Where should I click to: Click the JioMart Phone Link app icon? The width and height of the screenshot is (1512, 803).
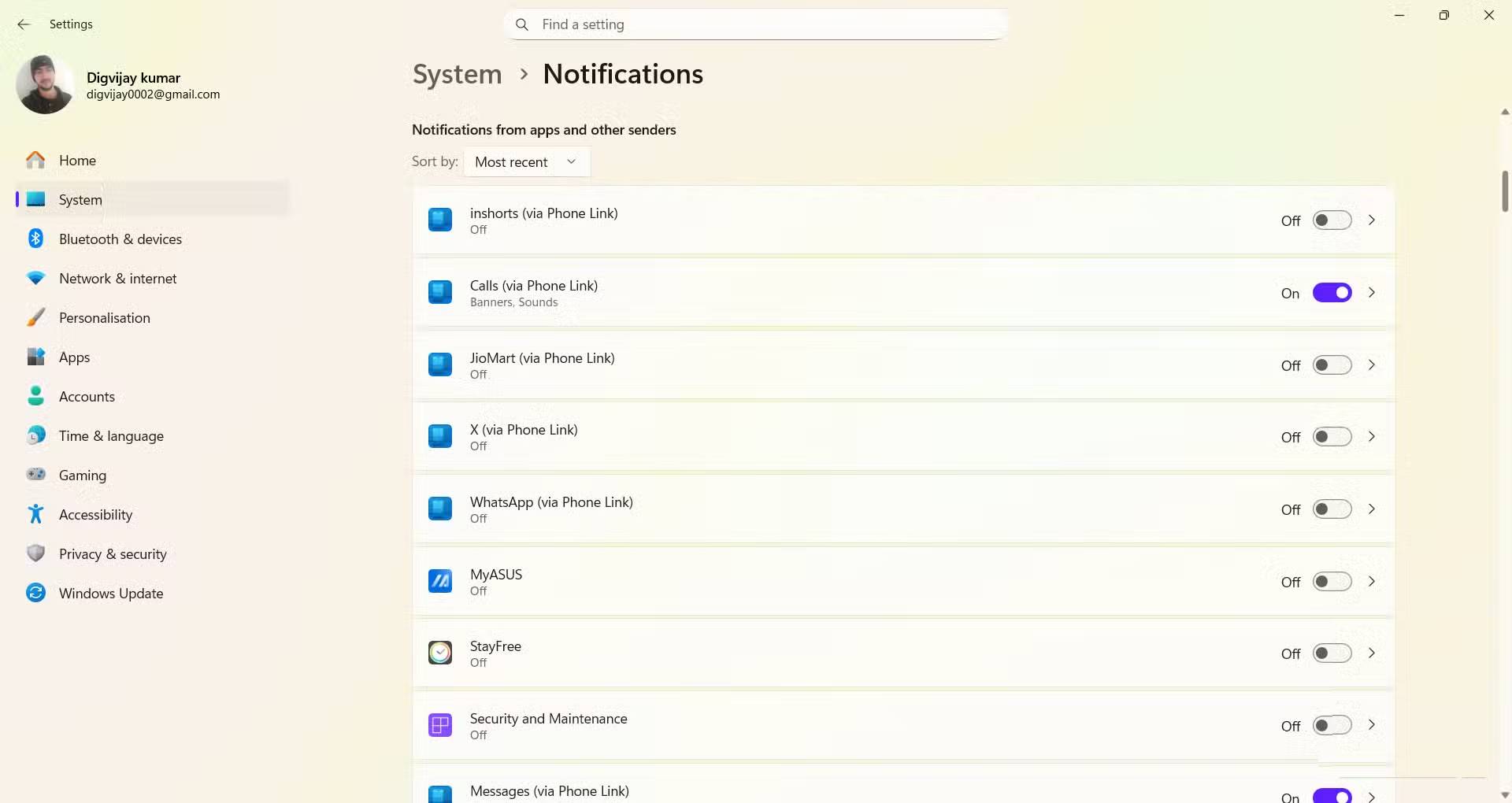[x=440, y=364]
